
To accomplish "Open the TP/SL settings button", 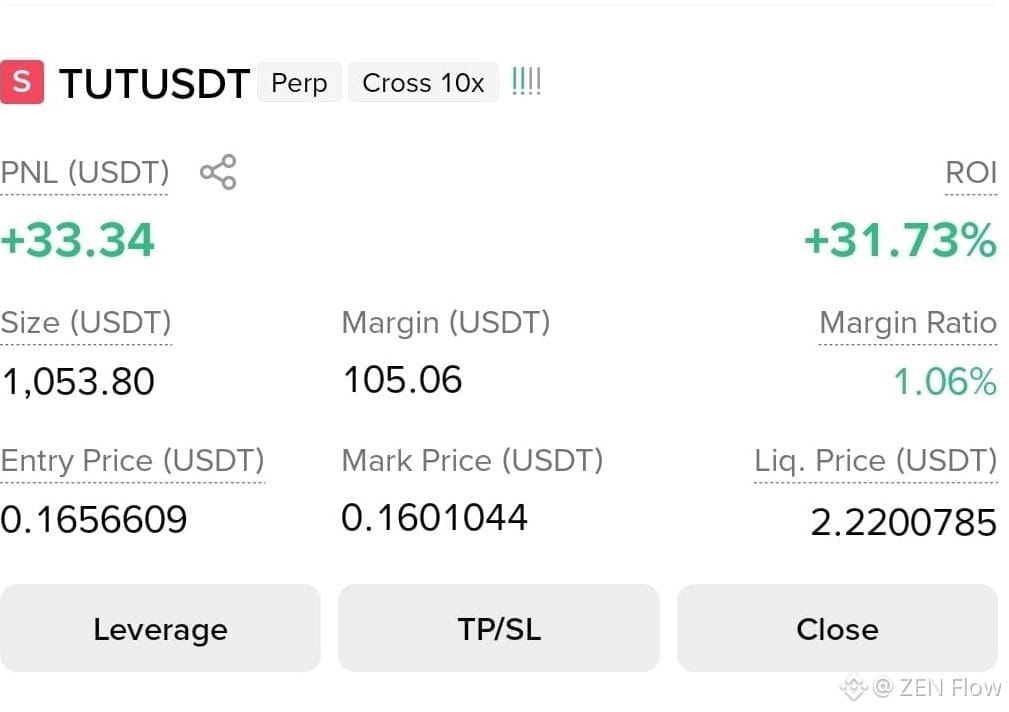I will (499, 628).
